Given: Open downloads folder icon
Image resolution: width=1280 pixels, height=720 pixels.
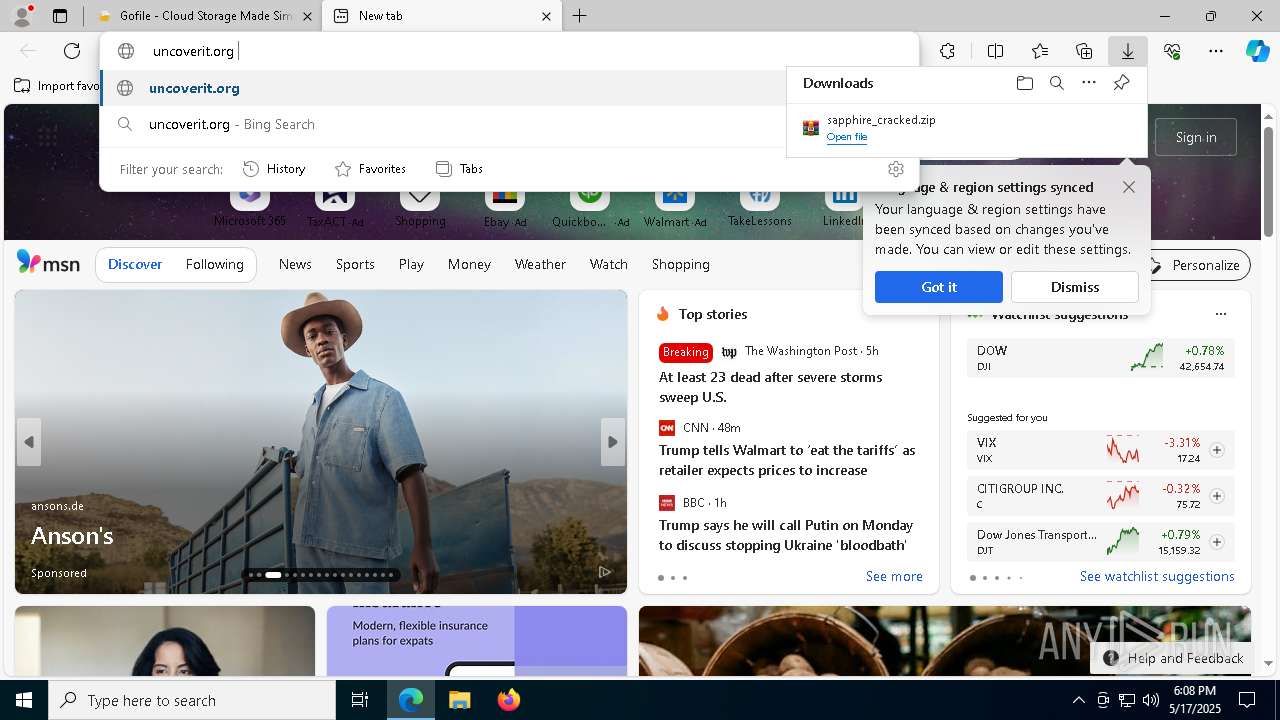Looking at the screenshot, I should 1024,83.
